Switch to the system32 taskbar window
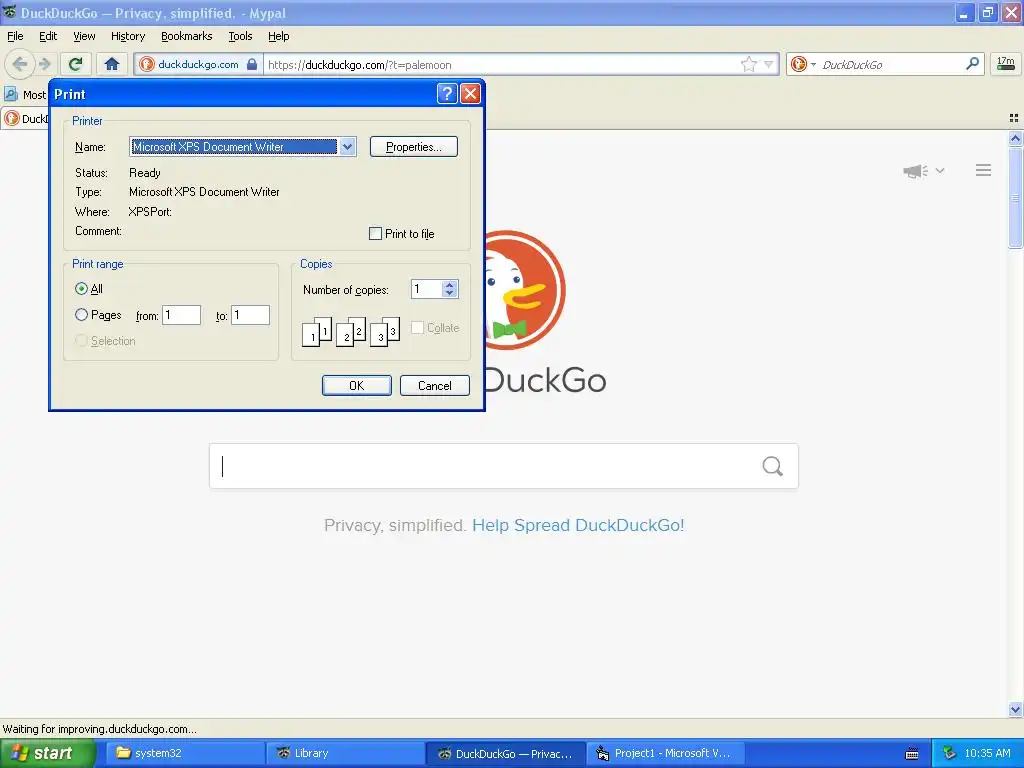Viewport: 1024px width, 768px height. [x=185, y=753]
